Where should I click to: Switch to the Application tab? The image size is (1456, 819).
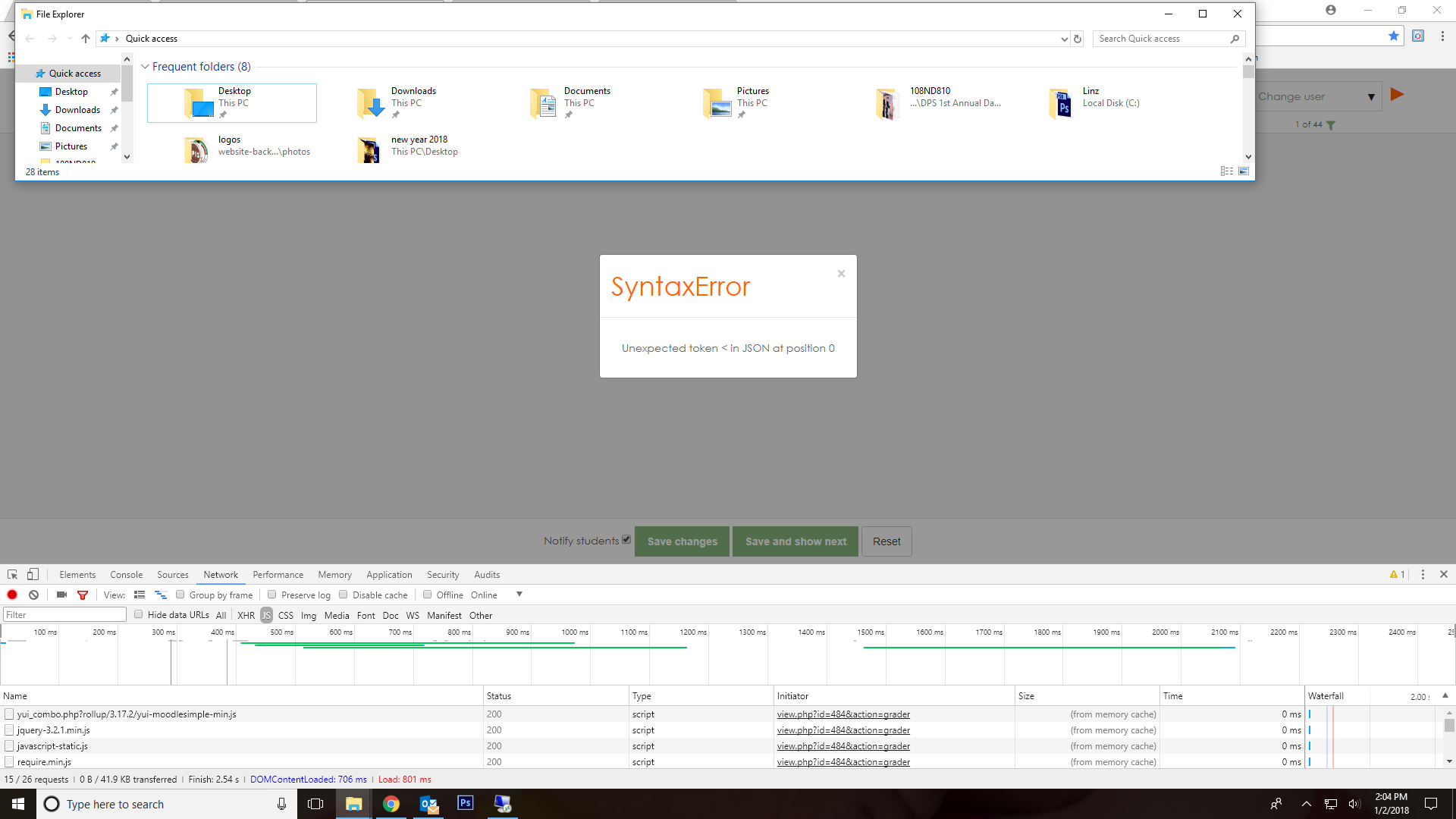click(389, 575)
